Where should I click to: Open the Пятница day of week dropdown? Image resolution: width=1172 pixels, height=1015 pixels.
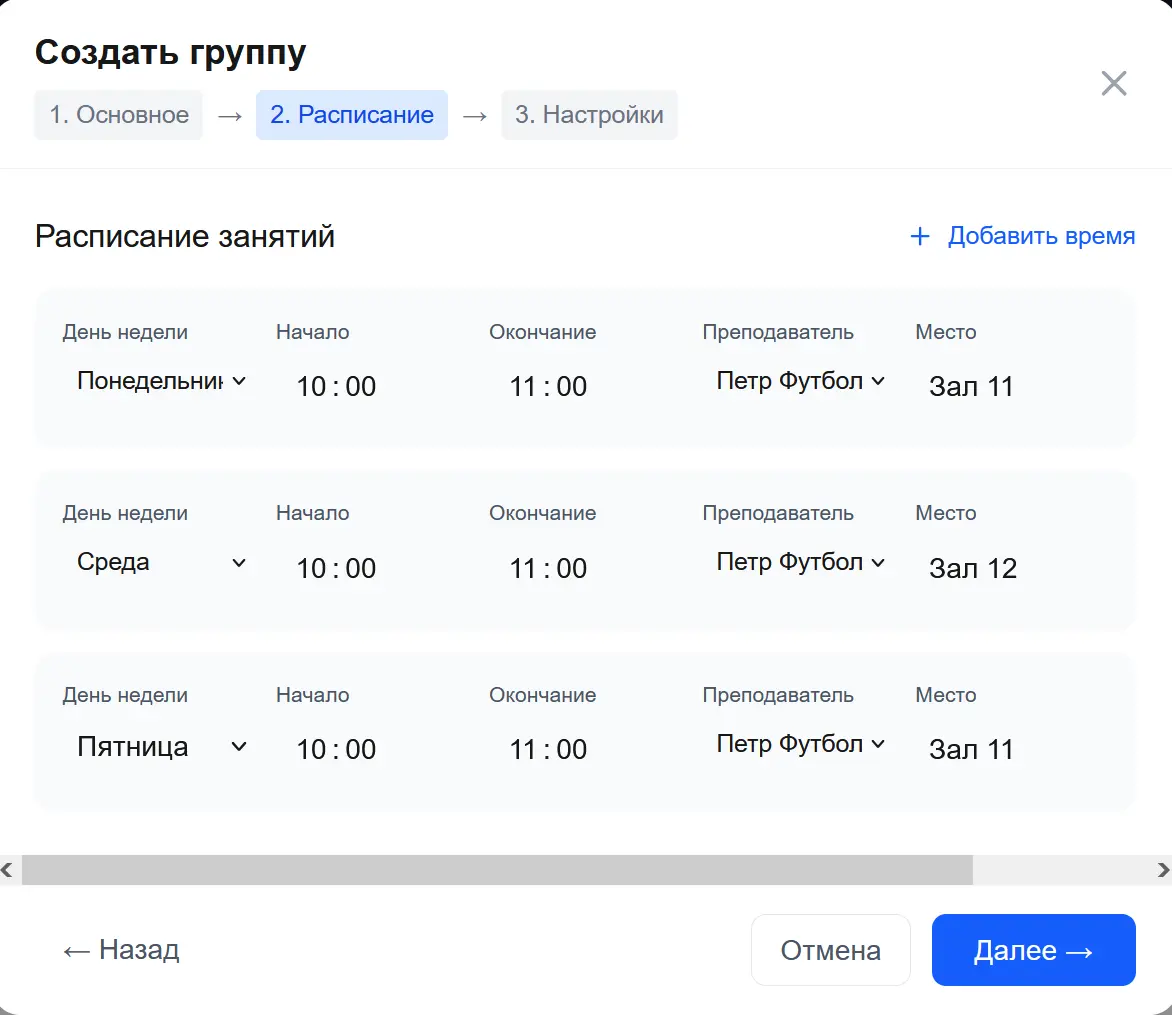pos(160,747)
